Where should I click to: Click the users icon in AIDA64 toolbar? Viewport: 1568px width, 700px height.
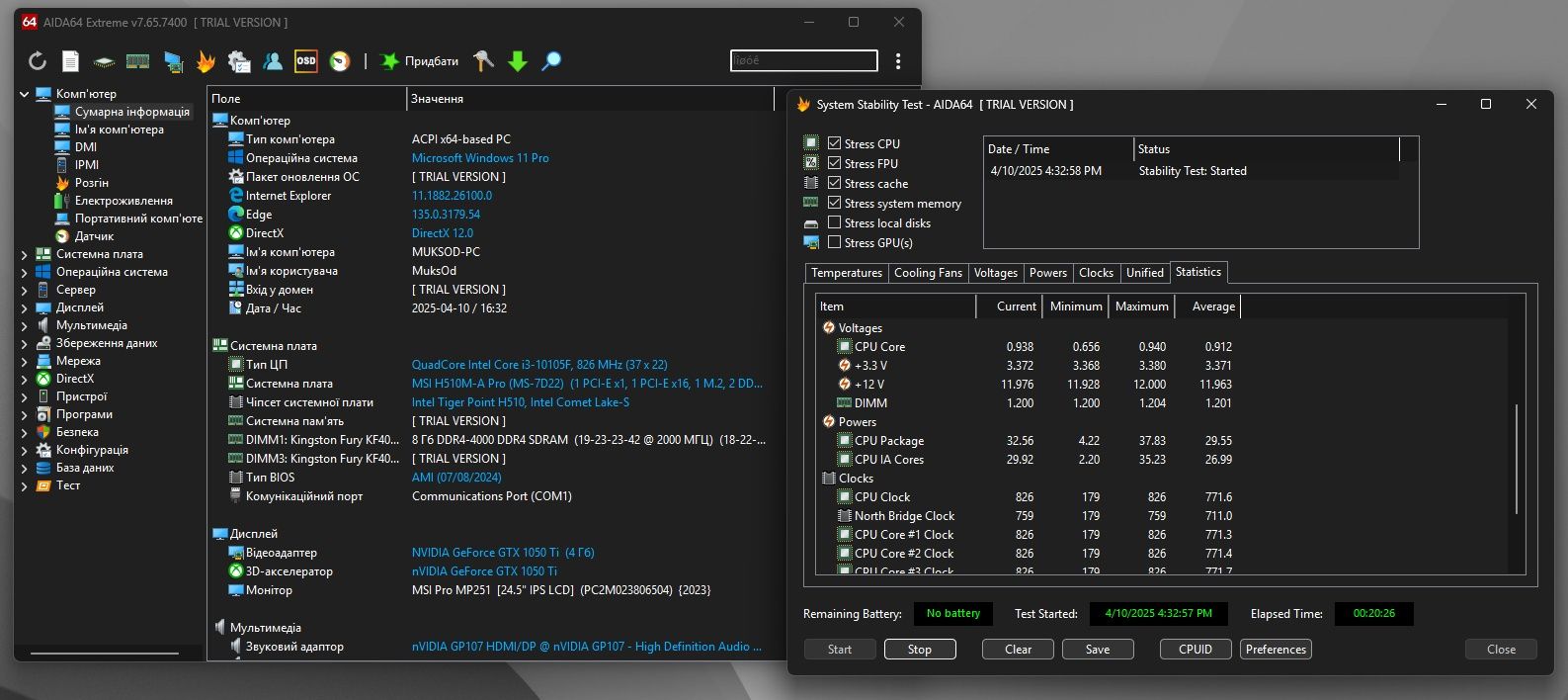[273, 61]
